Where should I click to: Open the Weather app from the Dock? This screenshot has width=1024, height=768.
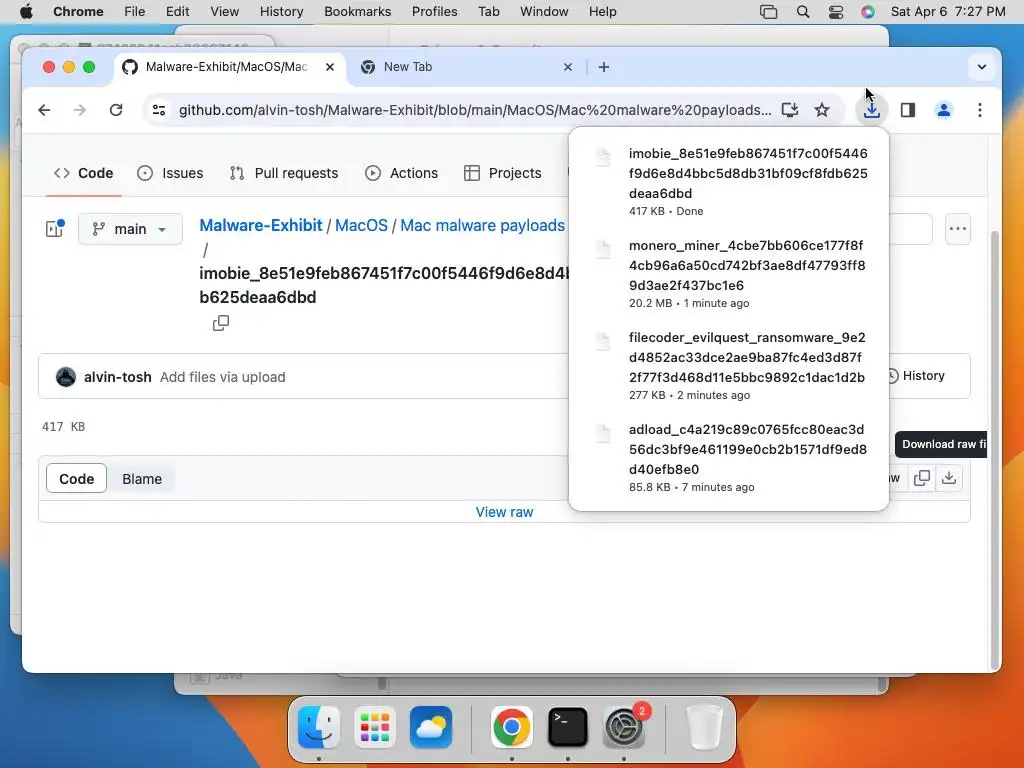431,727
